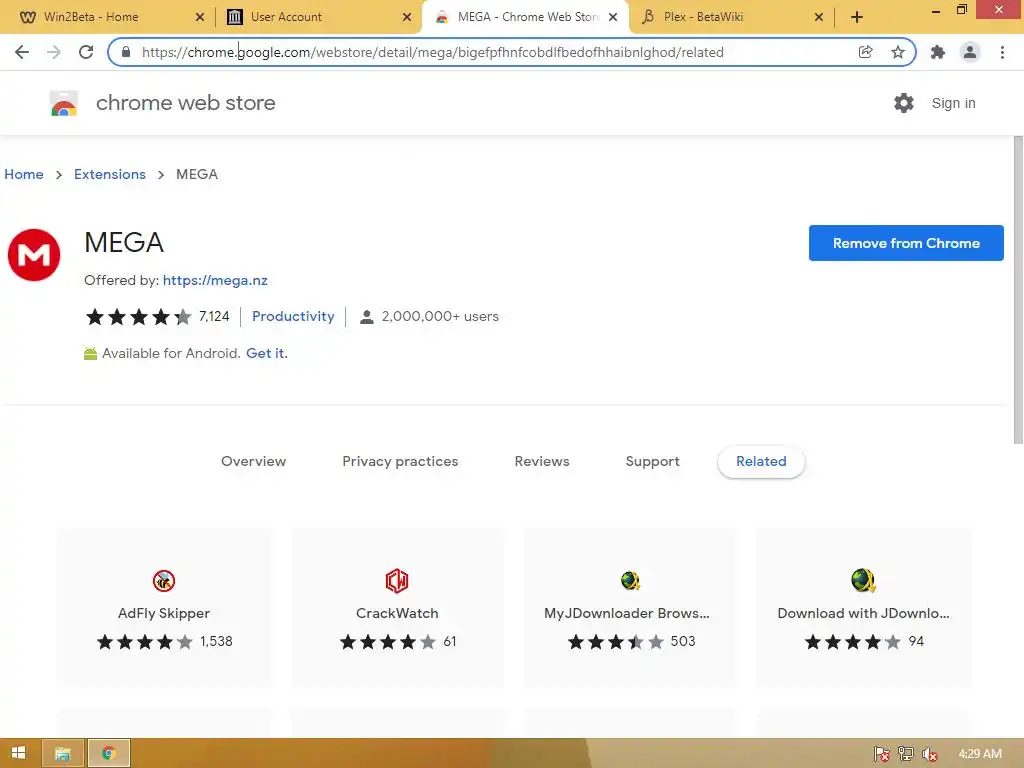The image size is (1024, 768).
Task: Click the taskbar clock 4:29 AM
Action: tap(980, 754)
